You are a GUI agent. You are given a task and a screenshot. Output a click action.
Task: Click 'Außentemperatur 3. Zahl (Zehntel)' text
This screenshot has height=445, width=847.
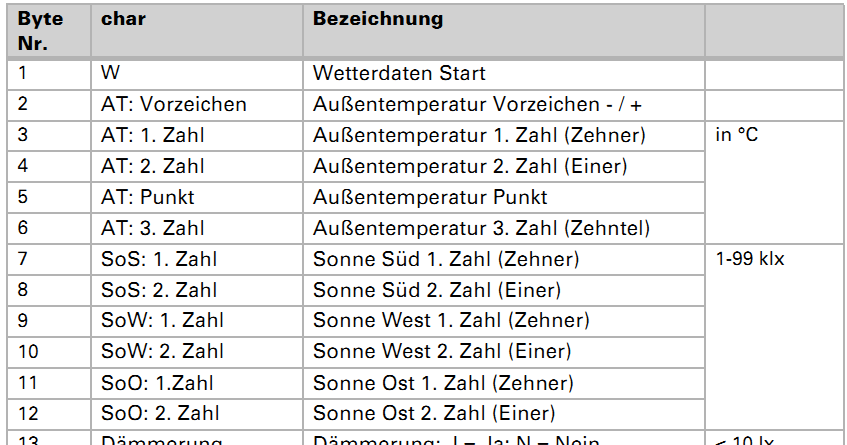point(481,228)
